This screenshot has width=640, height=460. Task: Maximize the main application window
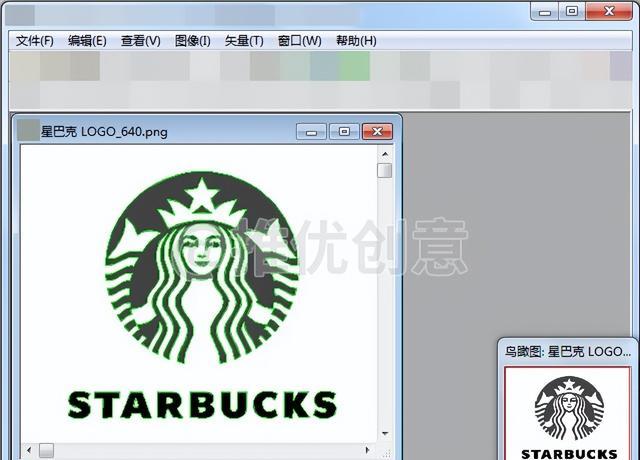(572, 11)
